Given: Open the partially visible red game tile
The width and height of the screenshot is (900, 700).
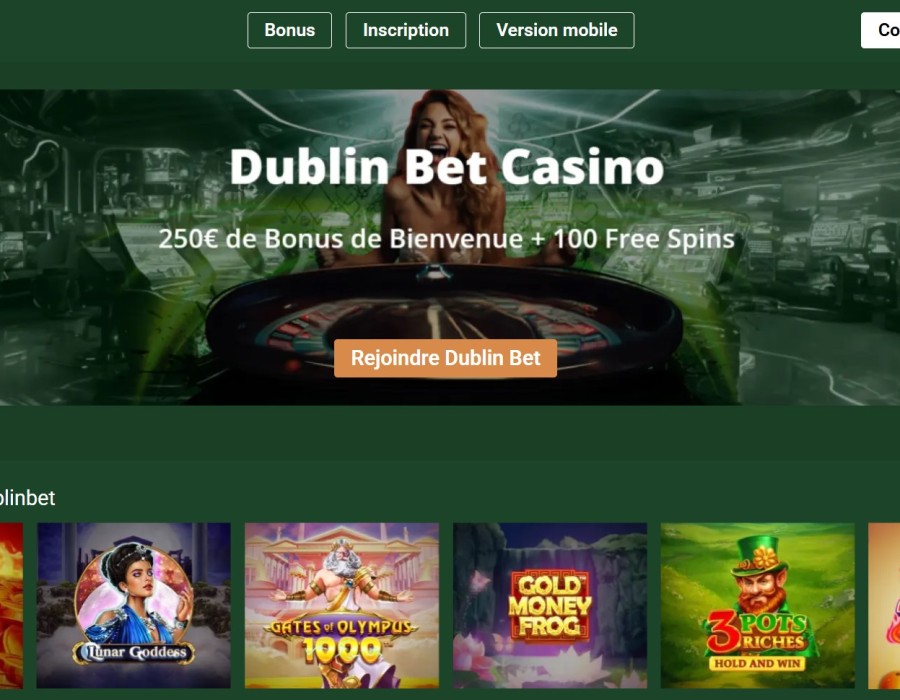Looking at the screenshot, I should click(x=11, y=605).
